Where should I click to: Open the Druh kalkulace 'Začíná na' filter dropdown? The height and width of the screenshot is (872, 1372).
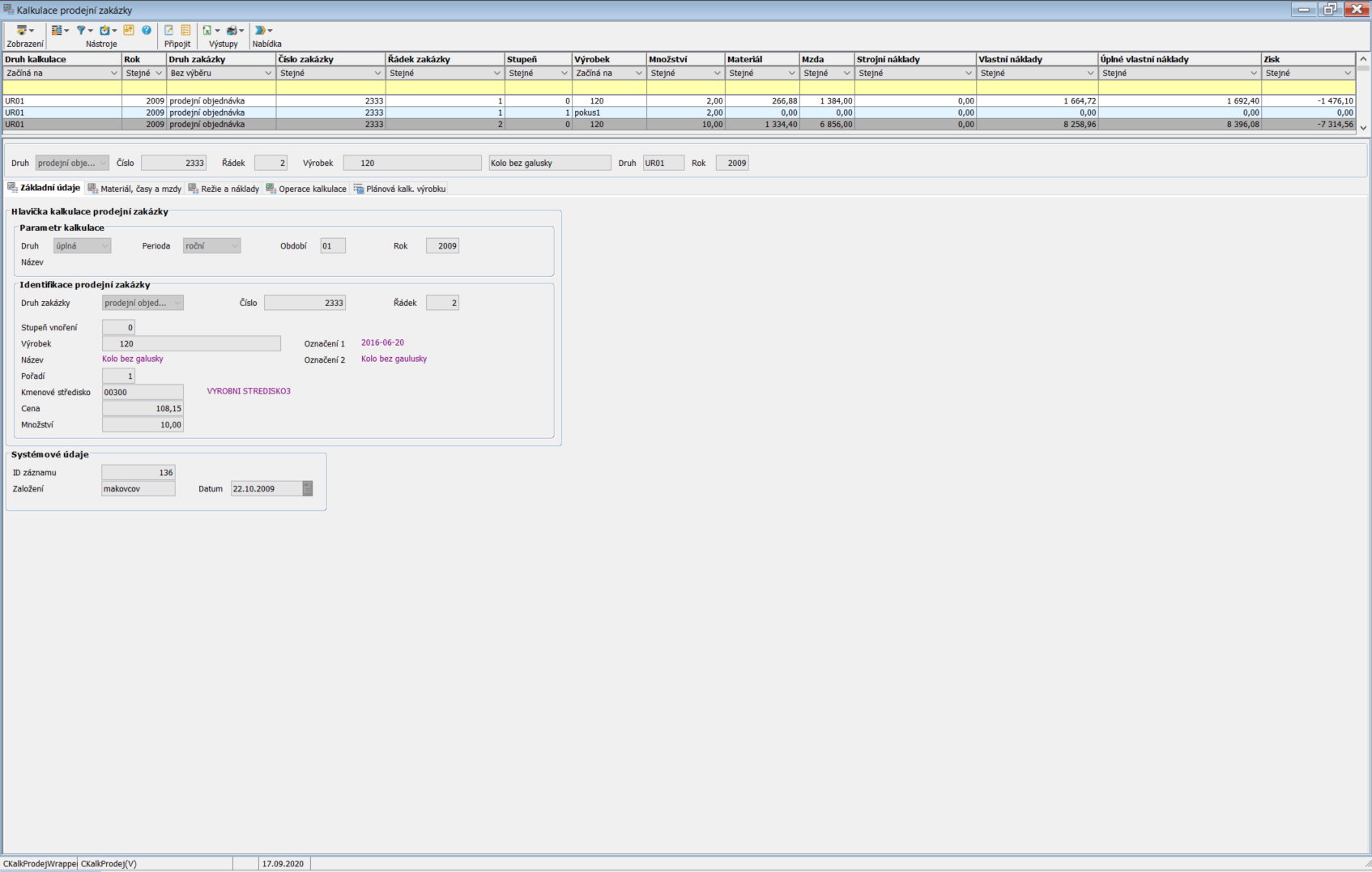[x=113, y=74]
